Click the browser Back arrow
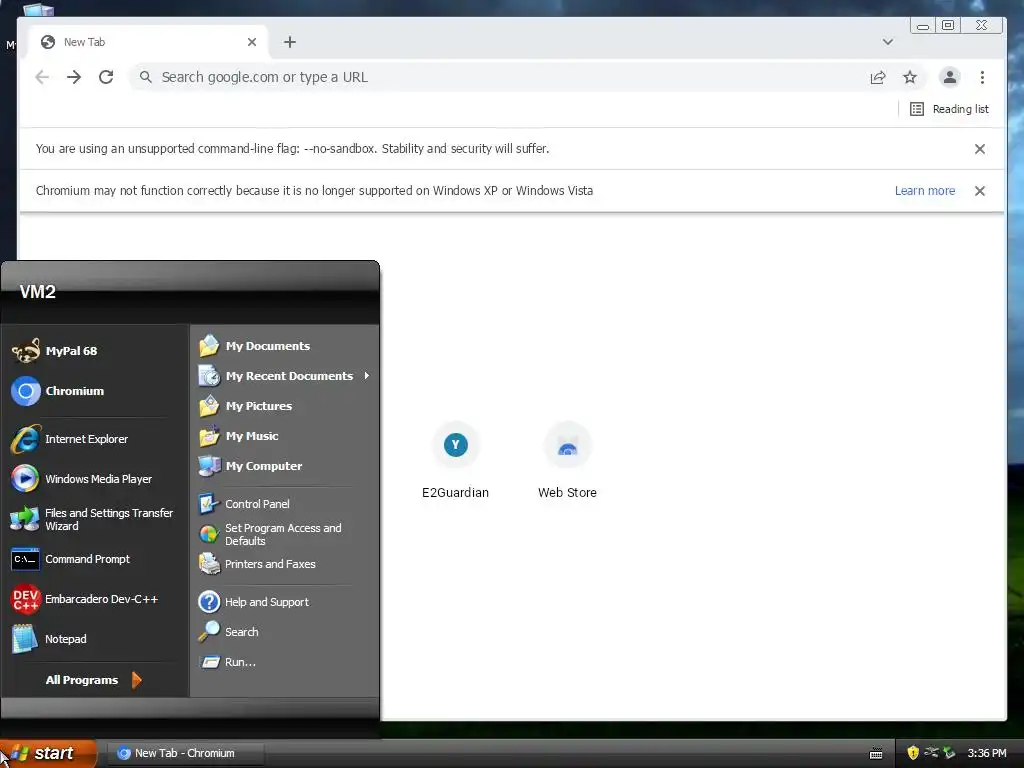 tap(42, 77)
